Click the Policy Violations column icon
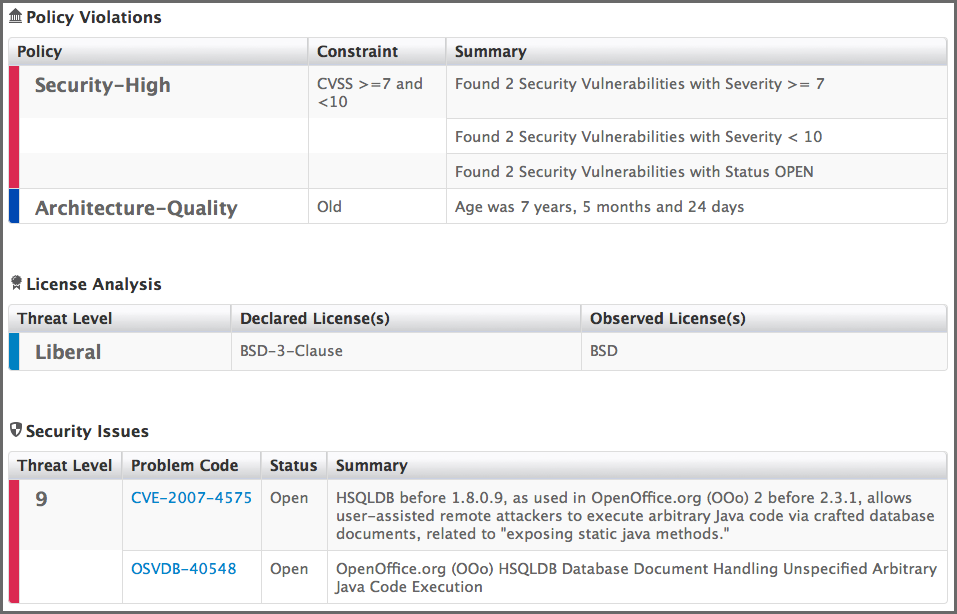 (15, 16)
